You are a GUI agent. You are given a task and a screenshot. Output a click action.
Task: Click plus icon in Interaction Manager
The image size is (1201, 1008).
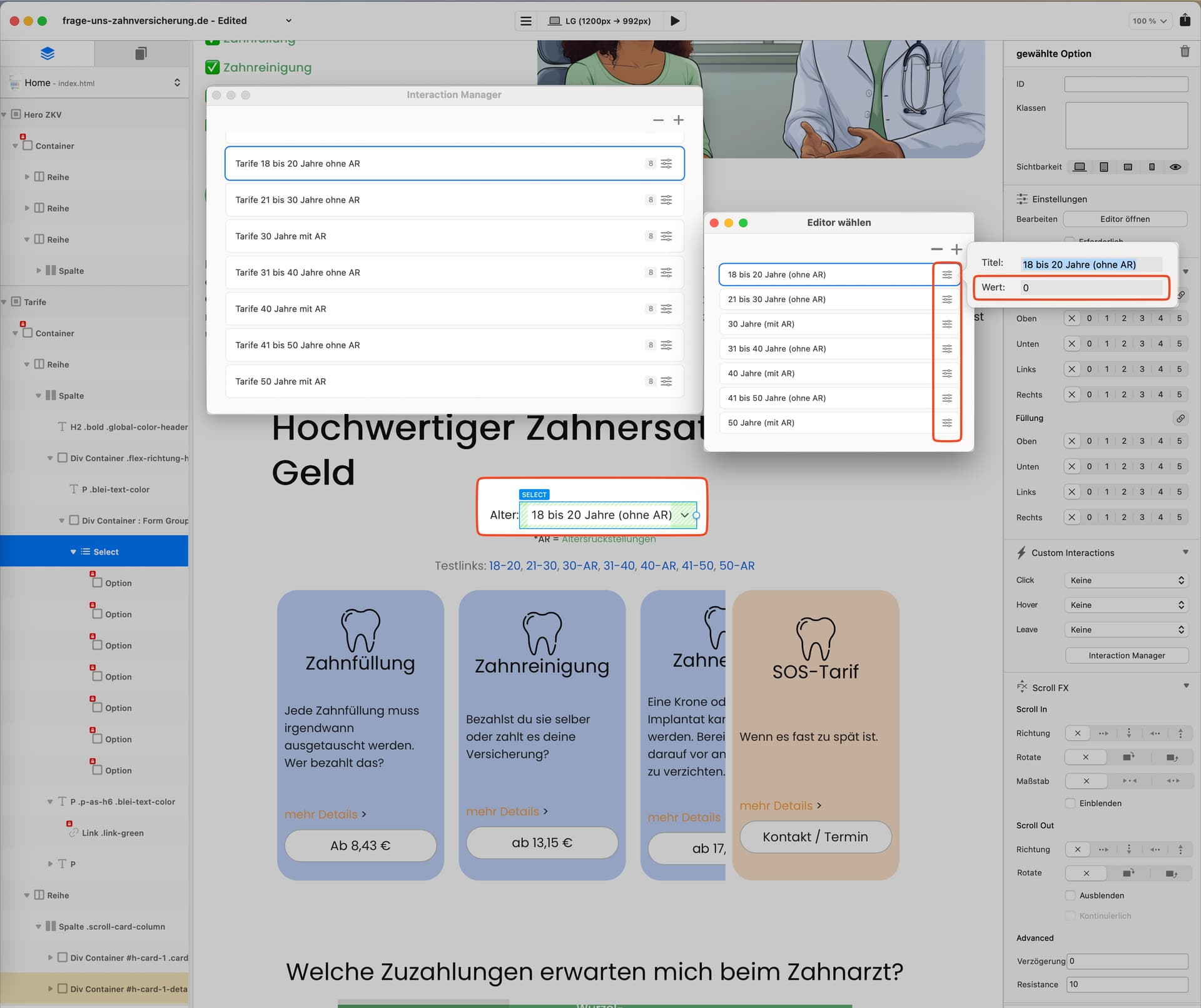coord(679,120)
